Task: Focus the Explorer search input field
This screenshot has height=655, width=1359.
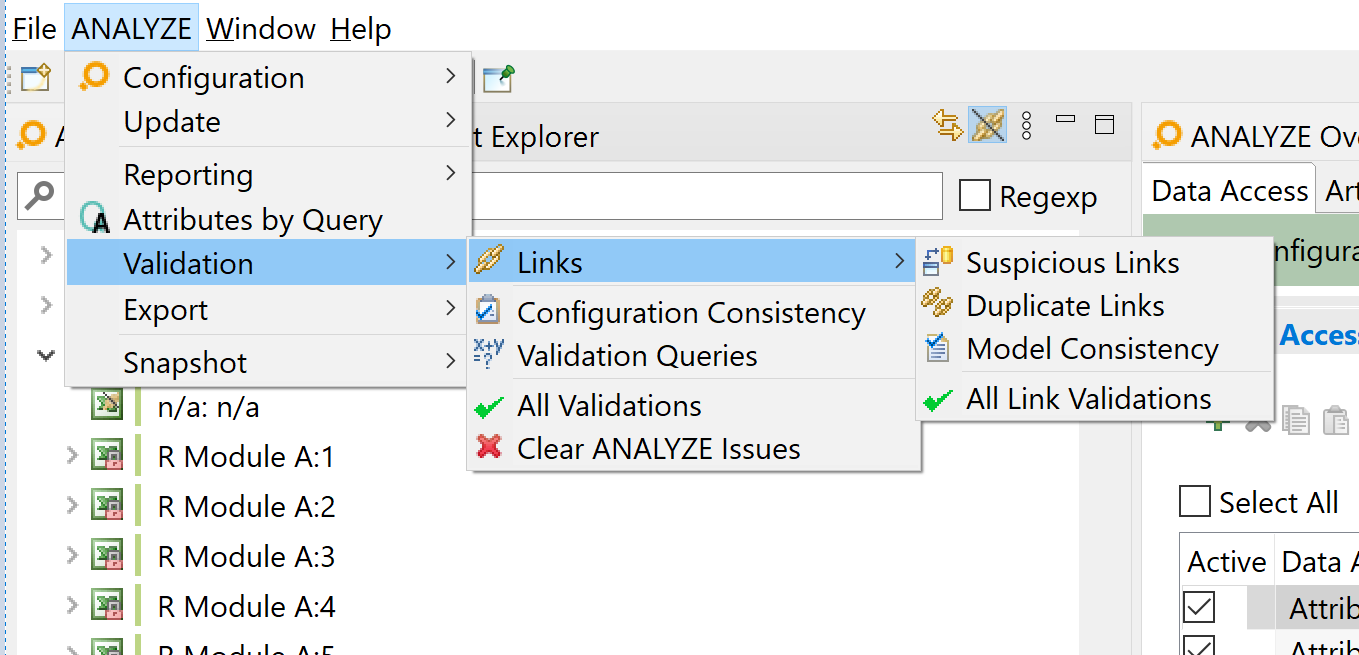Action: (x=705, y=195)
